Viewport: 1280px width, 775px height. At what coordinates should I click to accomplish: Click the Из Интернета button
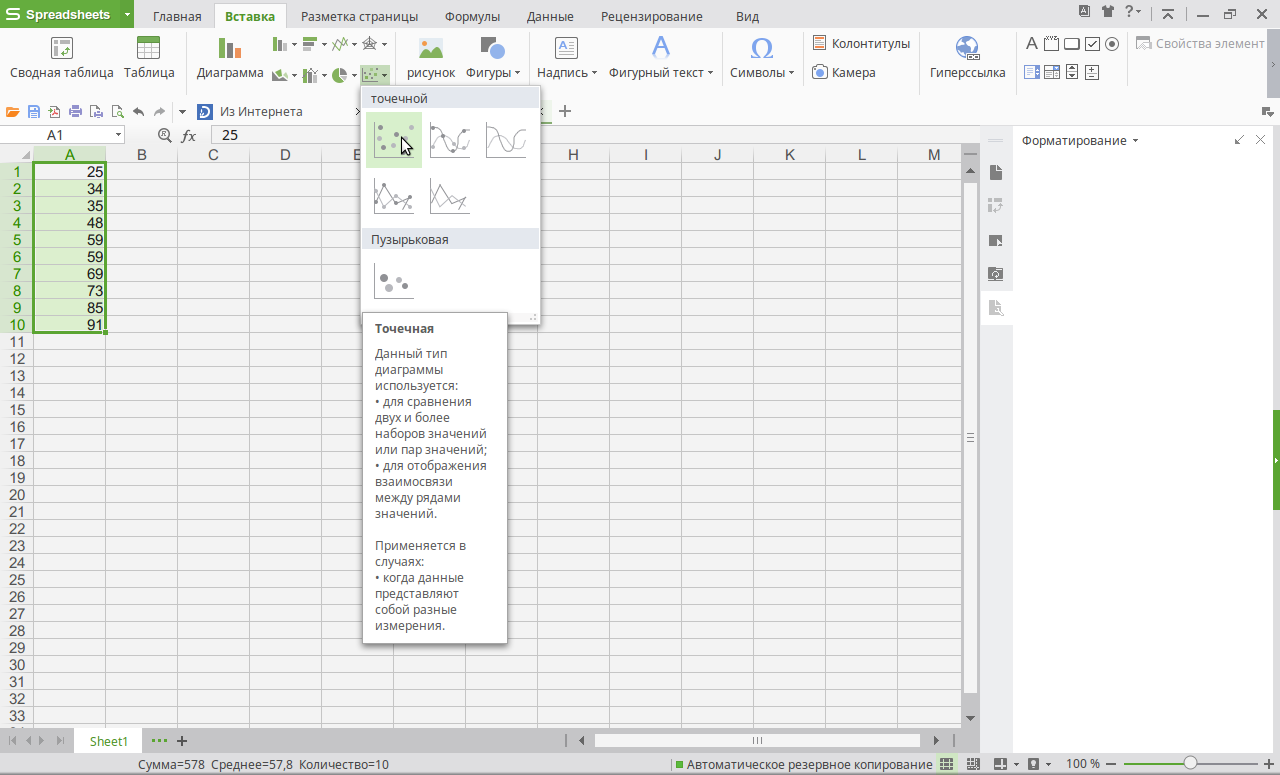[250, 112]
